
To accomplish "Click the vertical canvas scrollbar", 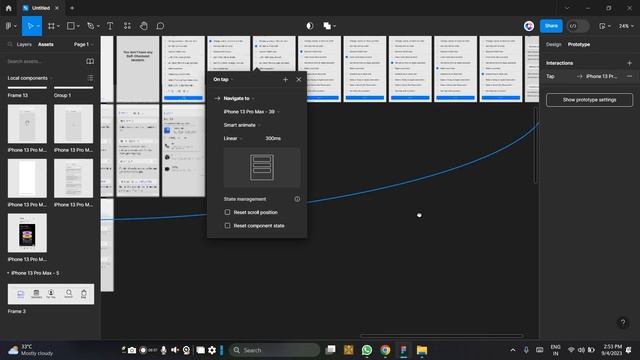I will click(536, 144).
